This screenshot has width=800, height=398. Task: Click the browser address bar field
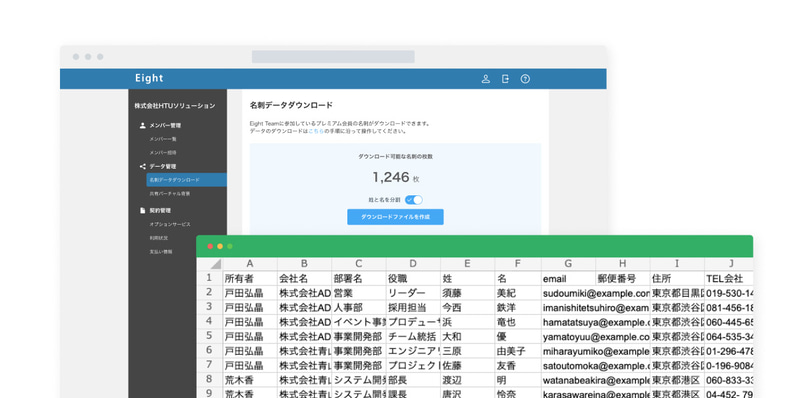(x=333, y=57)
